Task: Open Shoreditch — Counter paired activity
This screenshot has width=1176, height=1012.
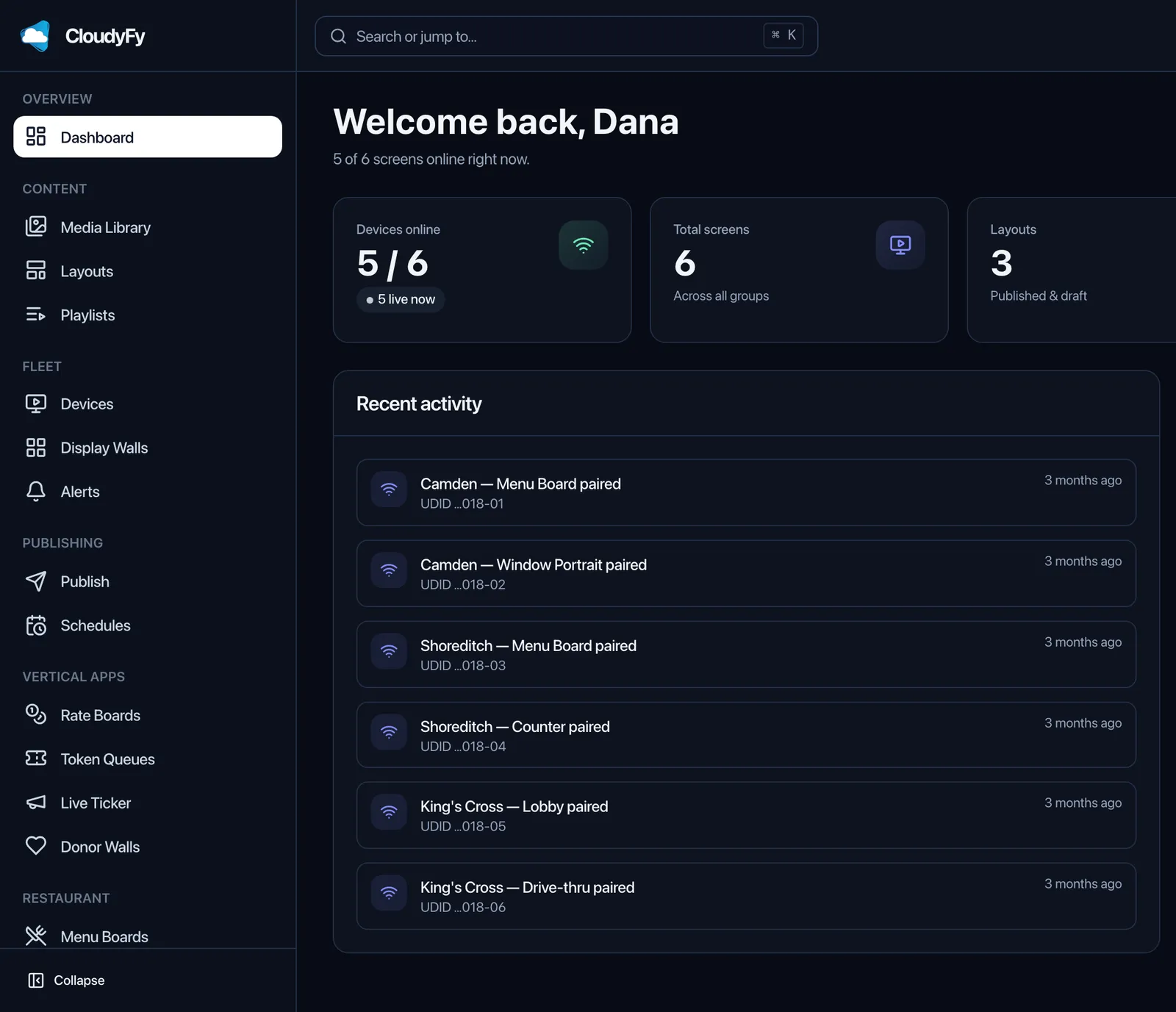Action: (x=746, y=735)
